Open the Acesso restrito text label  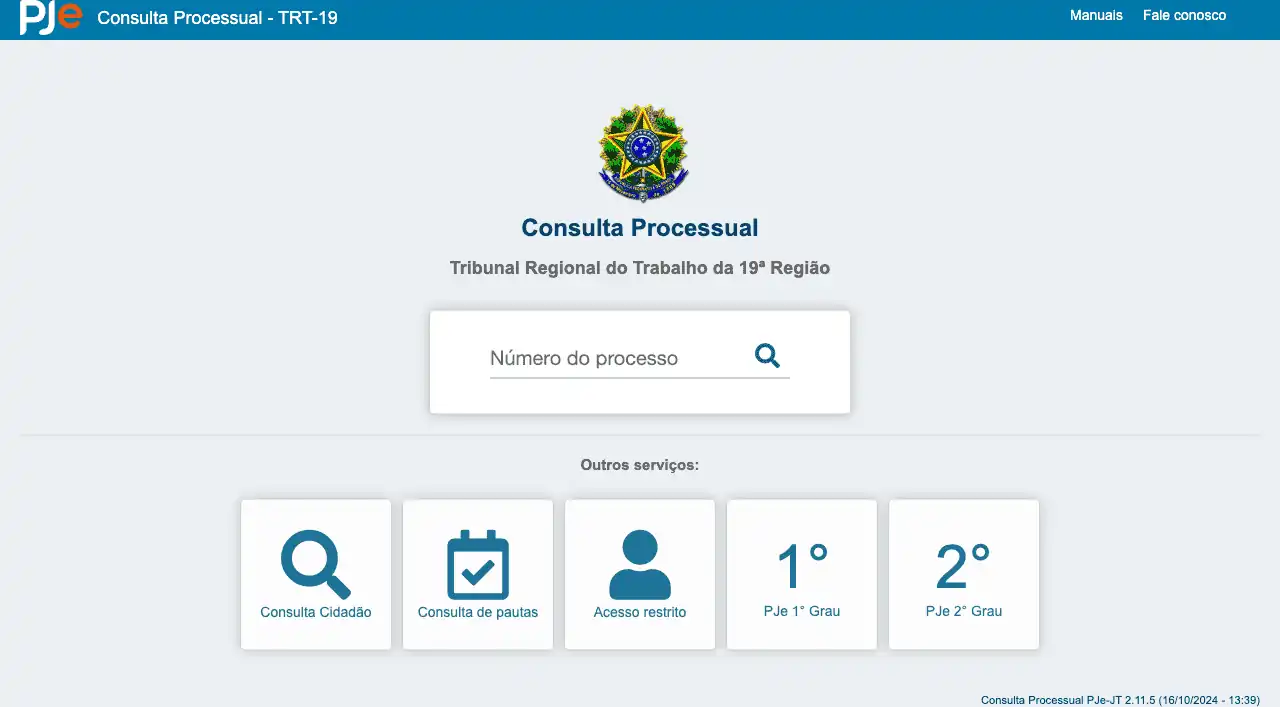[640, 612]
